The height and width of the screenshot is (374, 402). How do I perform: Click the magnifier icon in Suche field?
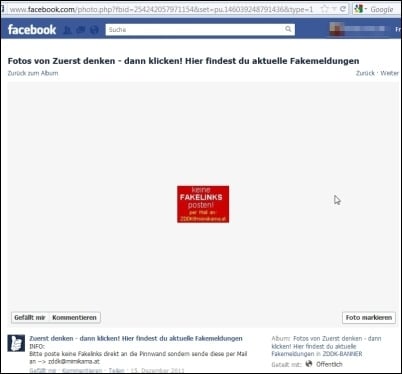[288, 29]
